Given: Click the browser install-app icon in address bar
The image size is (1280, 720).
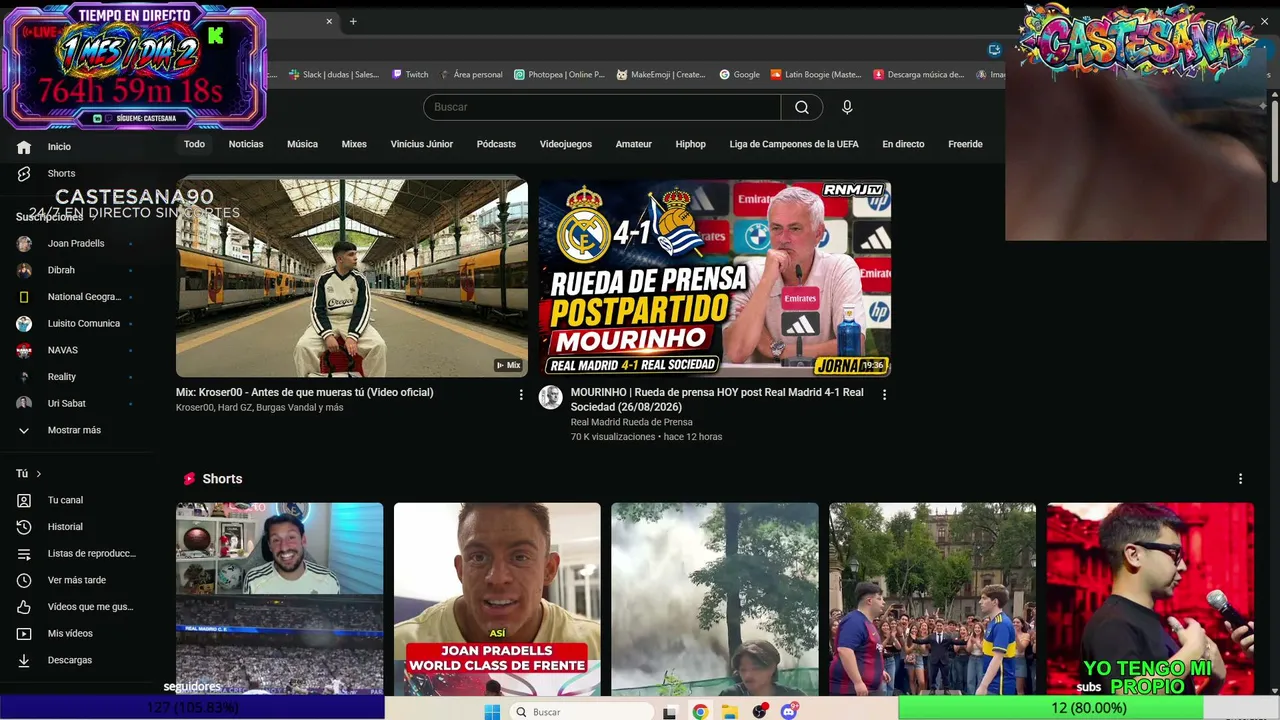Looking at the screenshot, I should (994, 50).
